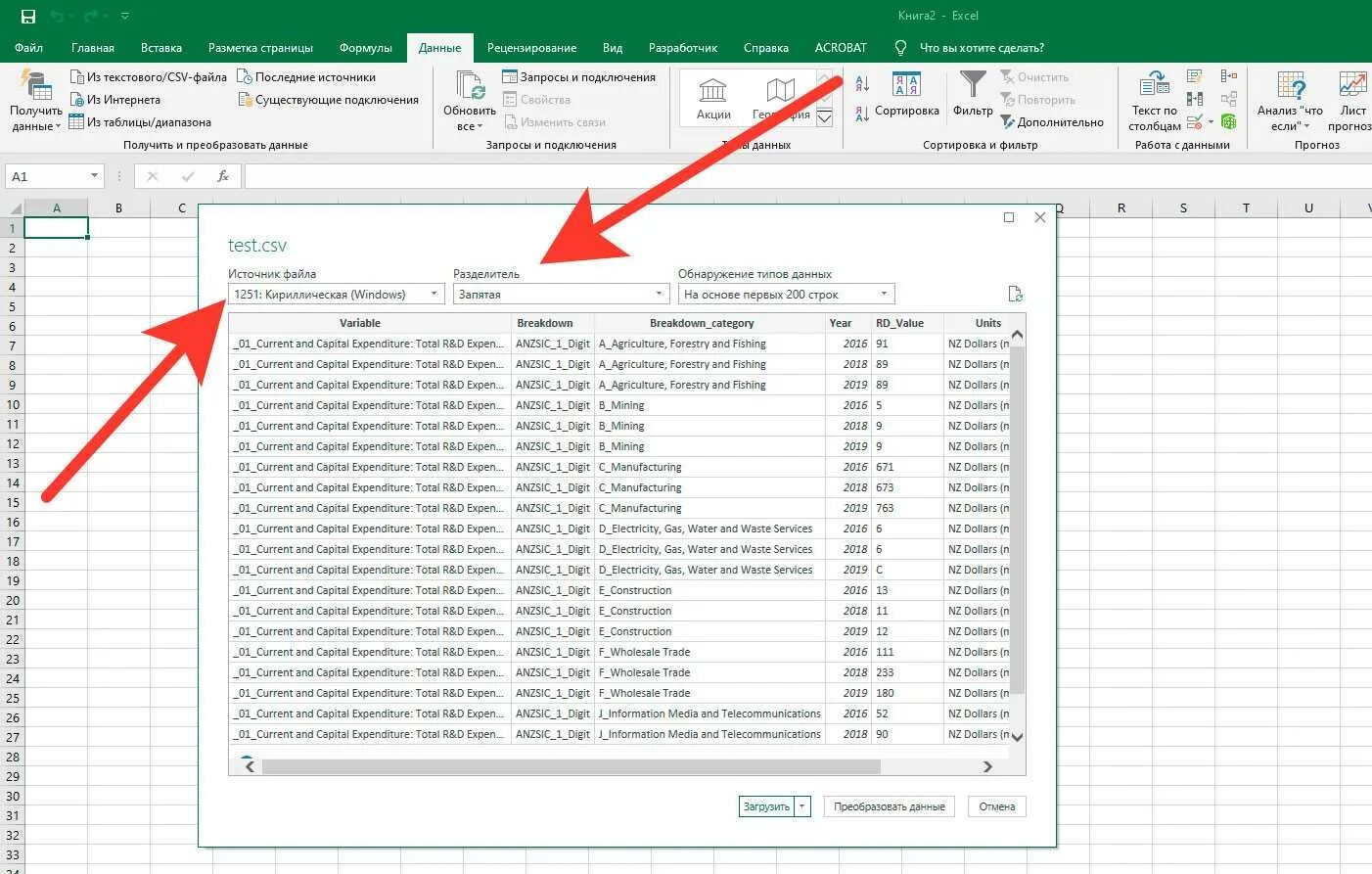Select Из таблицы/диапазона source
The height and width of the screenshot is (874, 1372).
(140, 122)
